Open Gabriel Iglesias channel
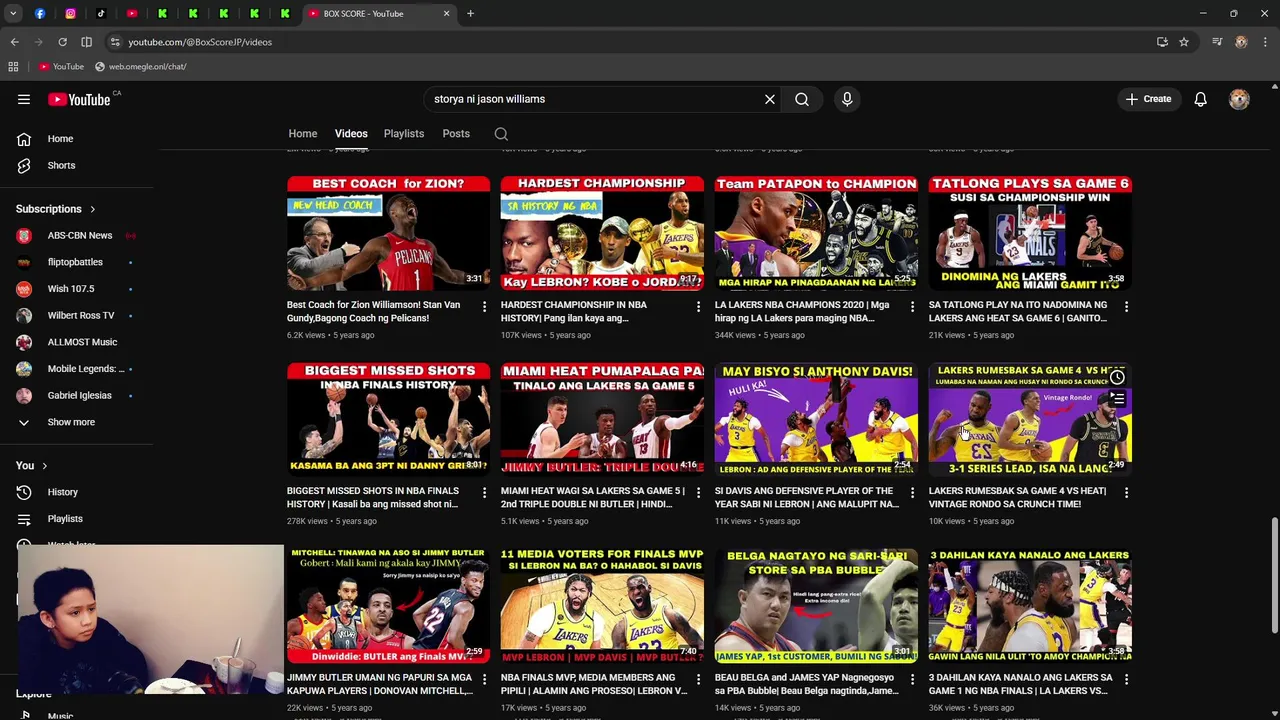Image resolution: width=1280 pixels, height=720 pixels. click(77, 396)
